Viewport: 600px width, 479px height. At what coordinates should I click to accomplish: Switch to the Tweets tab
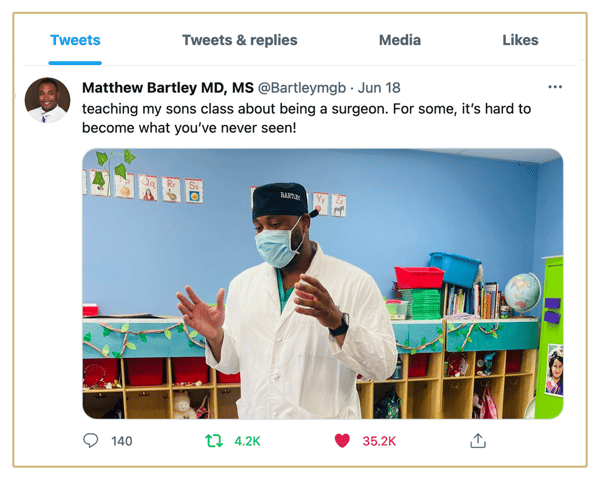pyautogui.click(x=75, y=40)
